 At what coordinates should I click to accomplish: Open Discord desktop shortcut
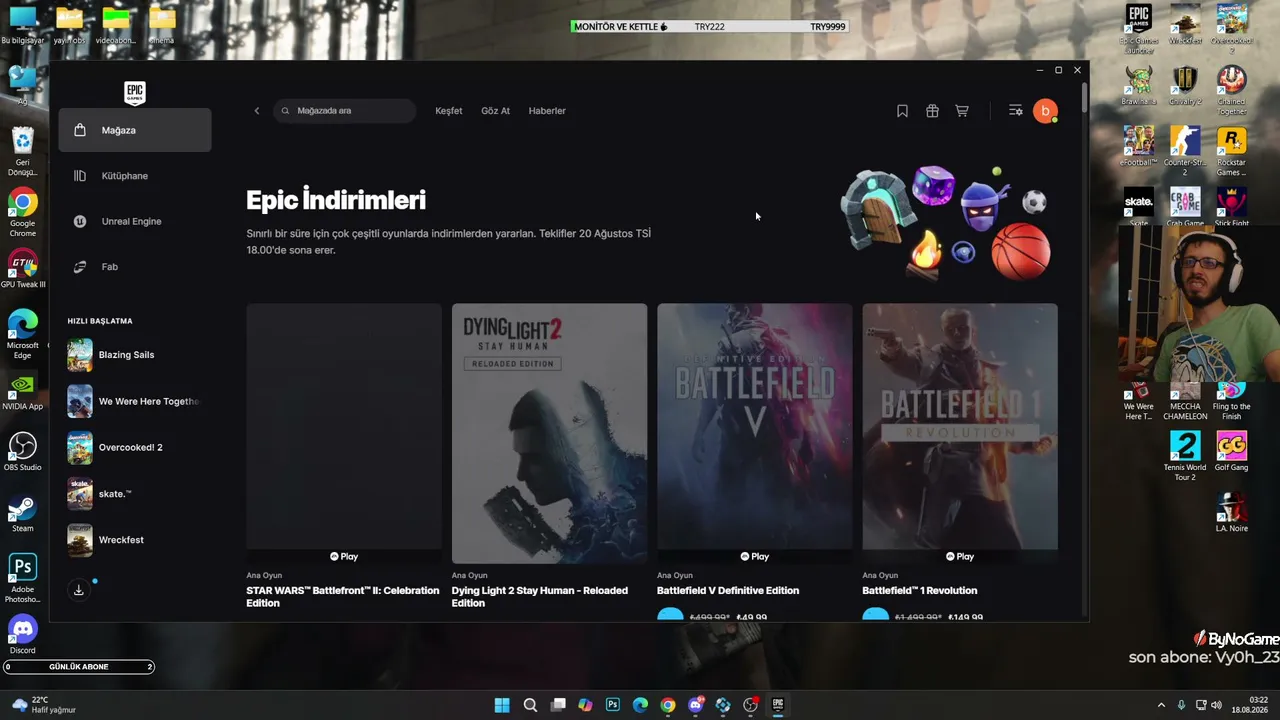click(x=22, y=635)
